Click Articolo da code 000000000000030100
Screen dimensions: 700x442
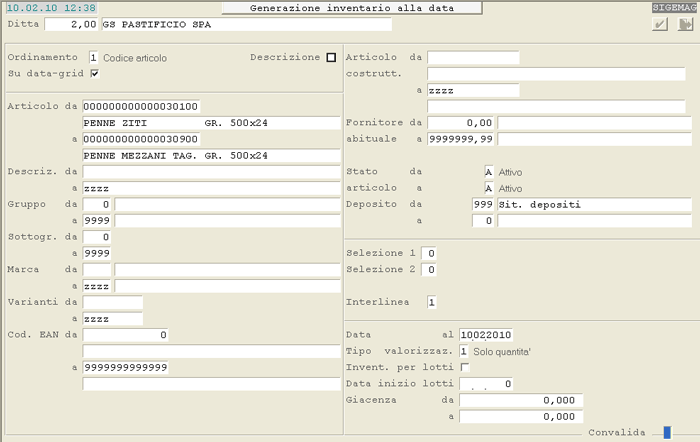coord(141,106)
